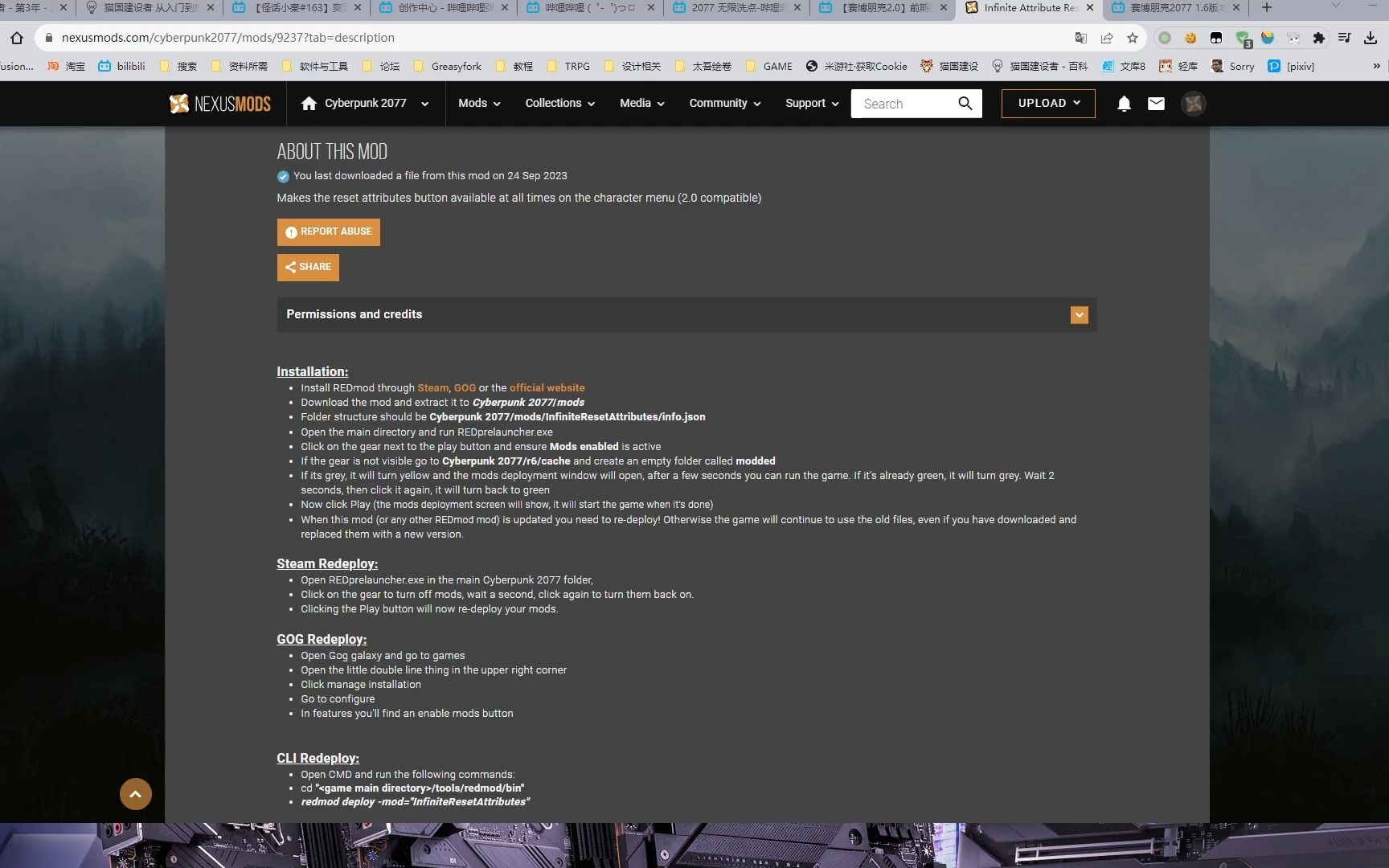This screenshot has height=868, width=1389.
Task: Switch to the 2077 无限洗点 tab
Action: pos(737,8)
